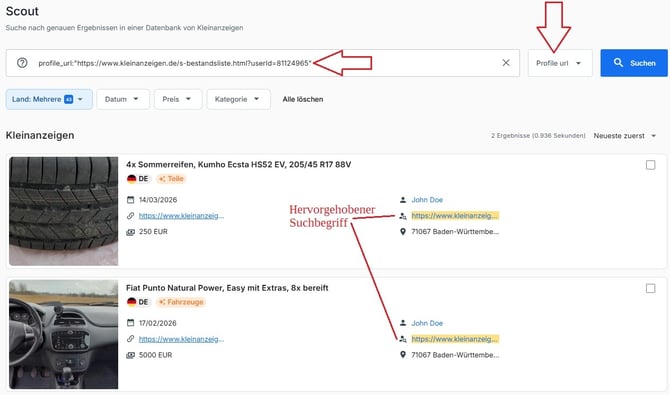Open the Profile url search type dropdown
670x395 pixels.
560,63
